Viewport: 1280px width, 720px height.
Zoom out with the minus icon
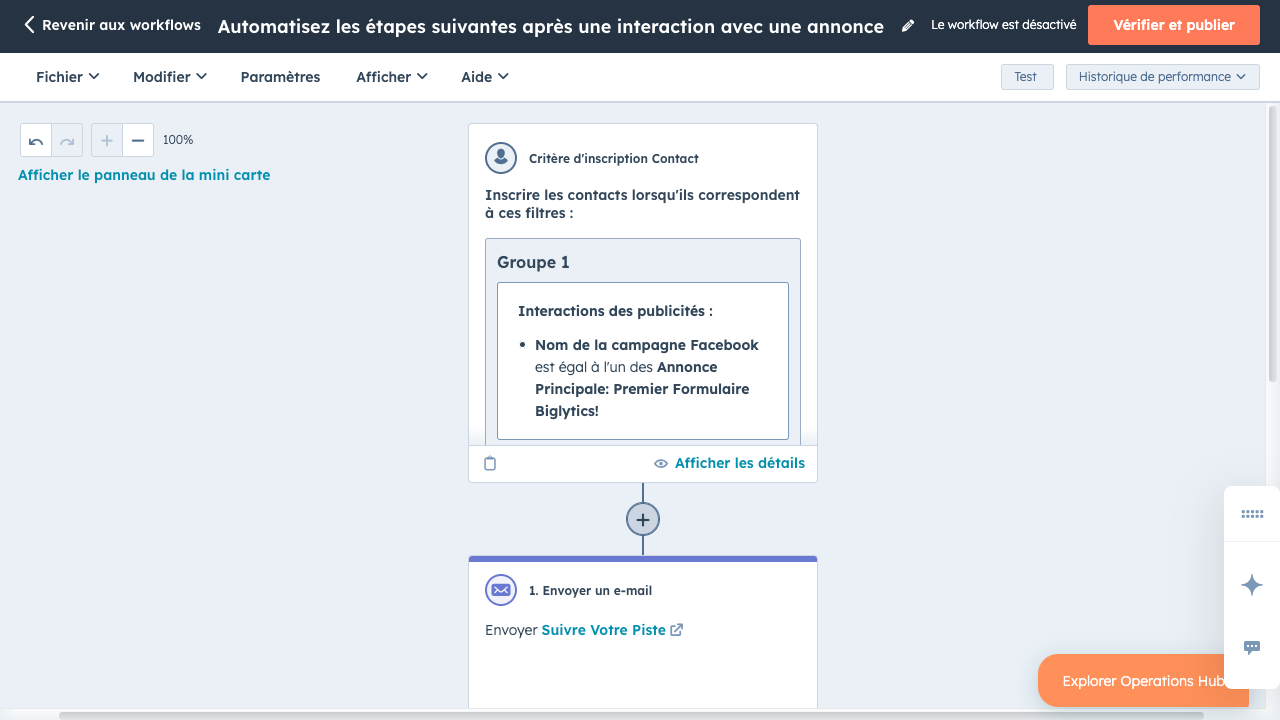(x=138, y=141)
